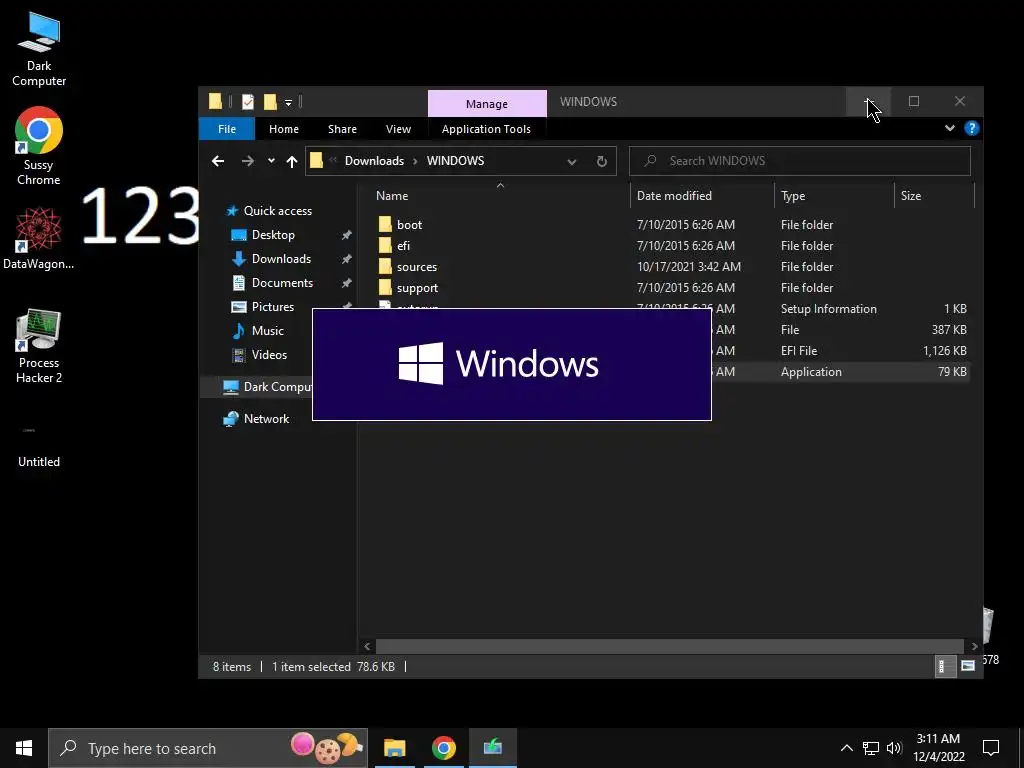This screenshot has width=1024, height=768.
Task: Sort files by Date modified column
Action: [x=674, y=195]
